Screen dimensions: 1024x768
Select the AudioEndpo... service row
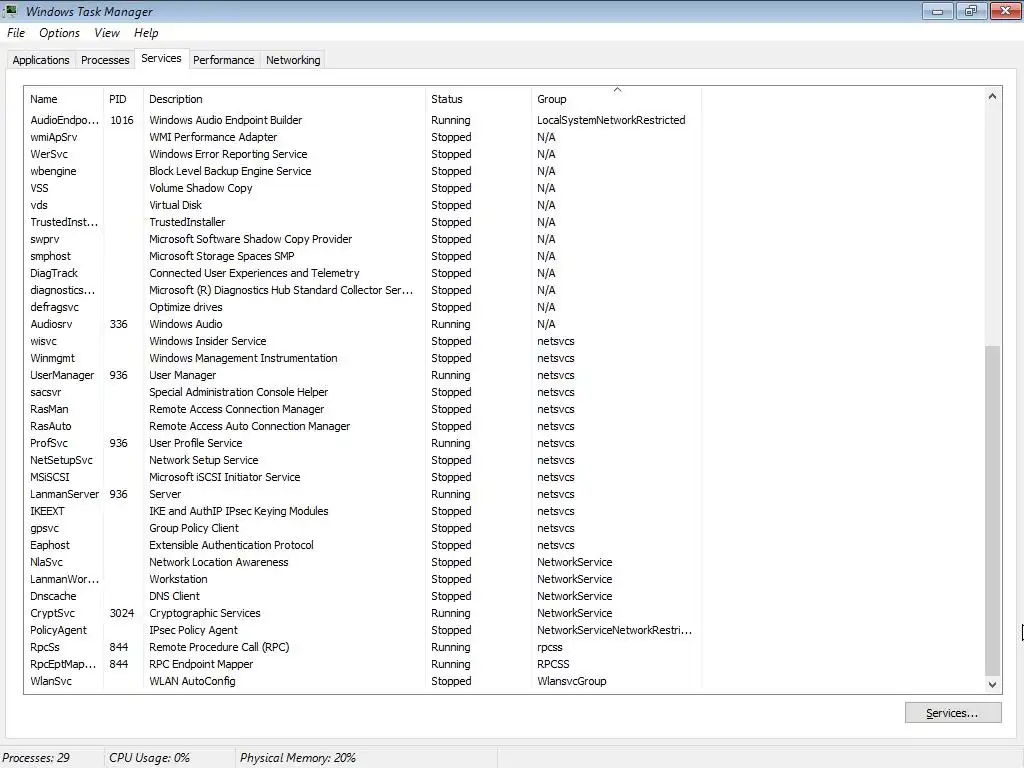364,120
